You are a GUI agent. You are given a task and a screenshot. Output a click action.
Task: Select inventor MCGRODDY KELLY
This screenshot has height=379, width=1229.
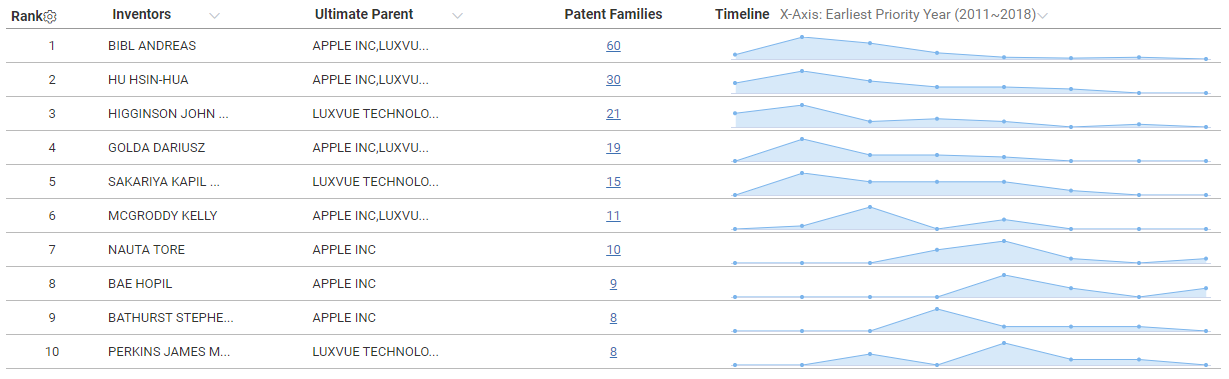(162, 216)
